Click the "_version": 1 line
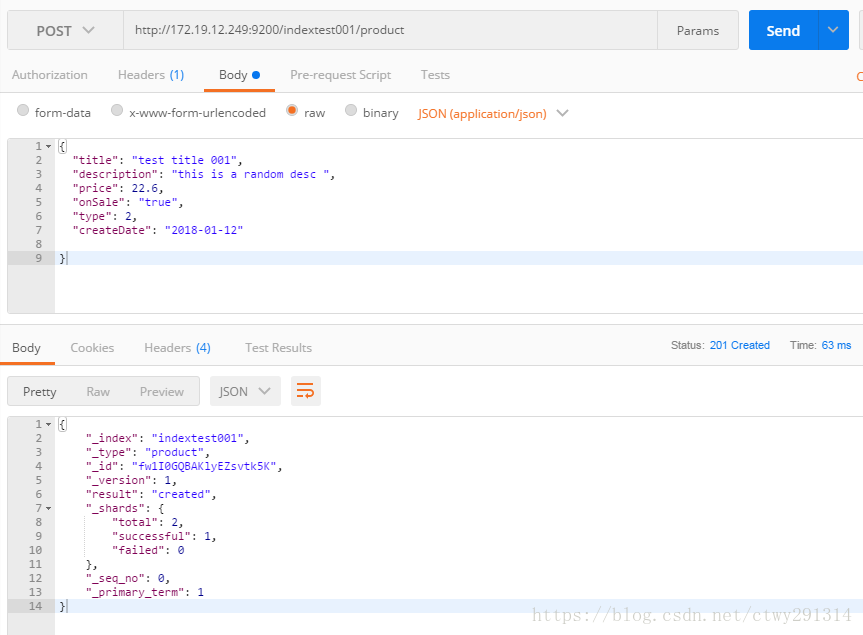 (x=131, y=480)
